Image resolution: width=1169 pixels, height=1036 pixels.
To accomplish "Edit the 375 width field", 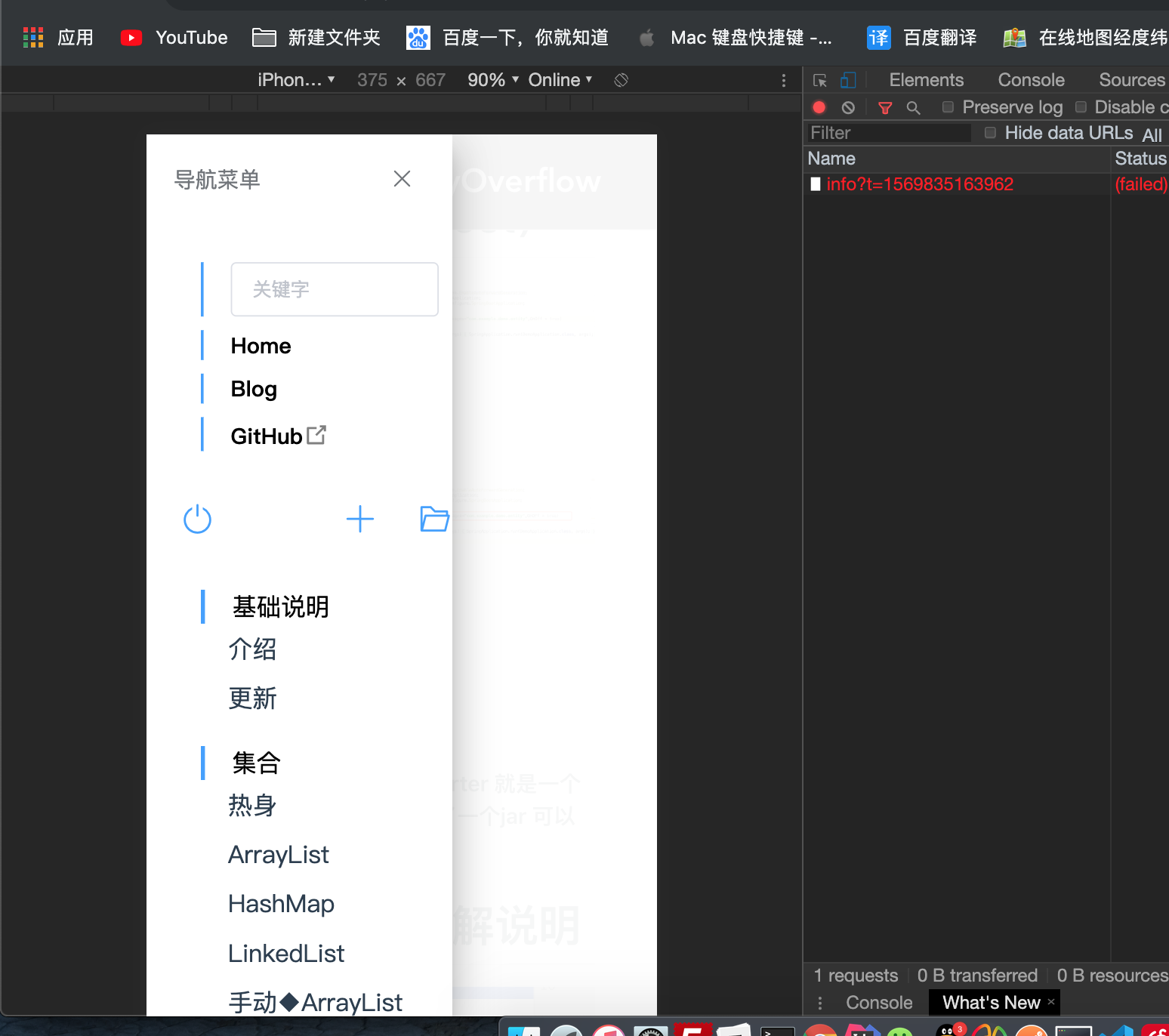I will 372,79.
